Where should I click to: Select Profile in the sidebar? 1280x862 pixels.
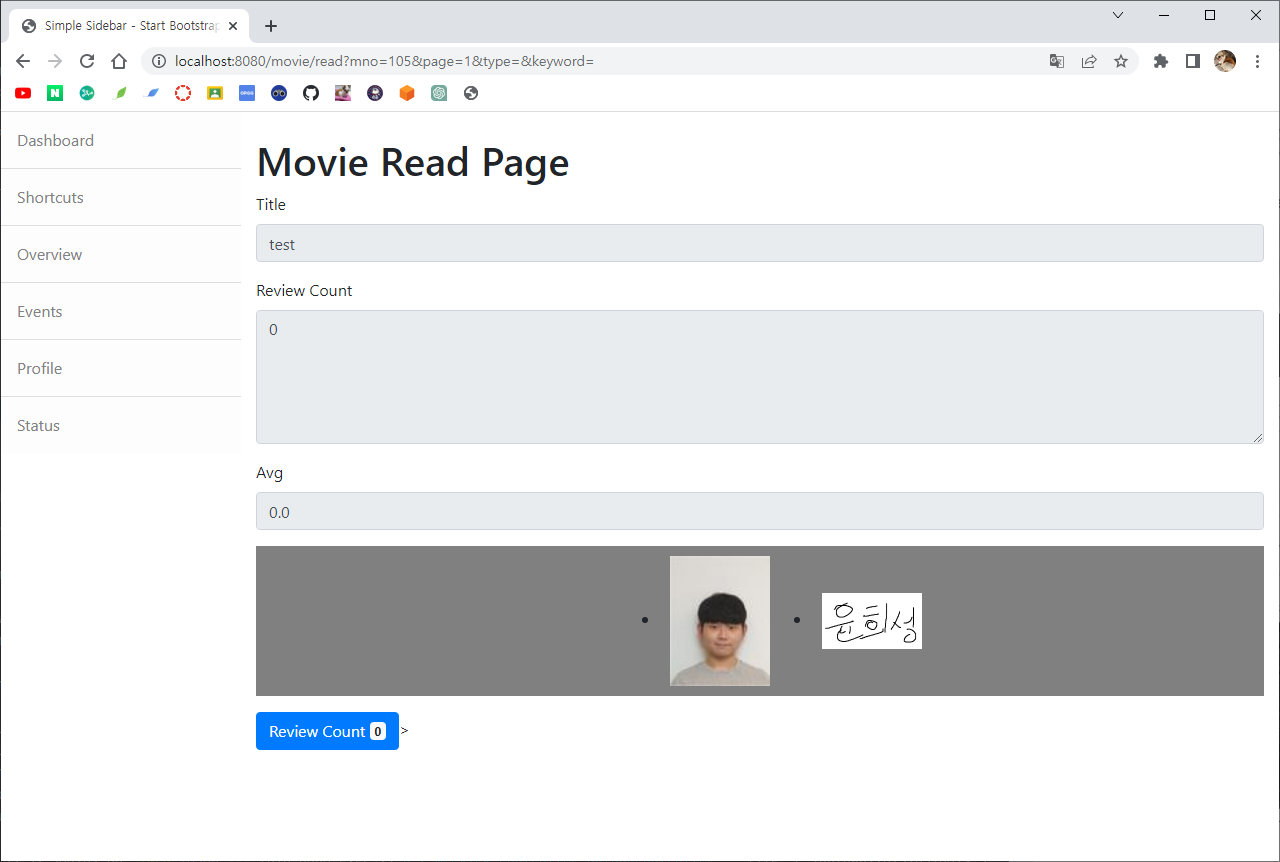(x=121, y=369)
